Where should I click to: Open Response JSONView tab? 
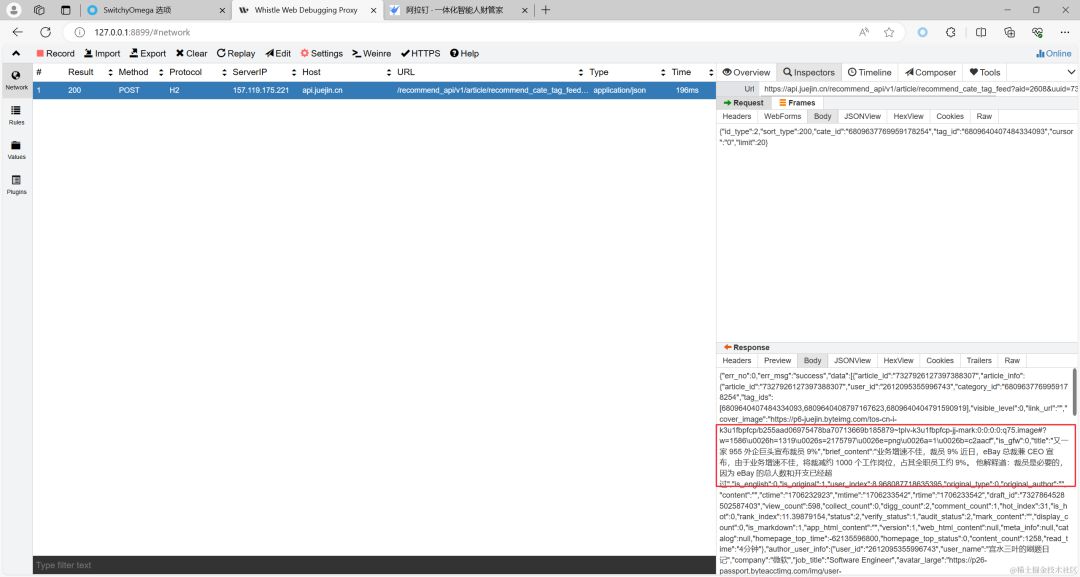(852, 360)
